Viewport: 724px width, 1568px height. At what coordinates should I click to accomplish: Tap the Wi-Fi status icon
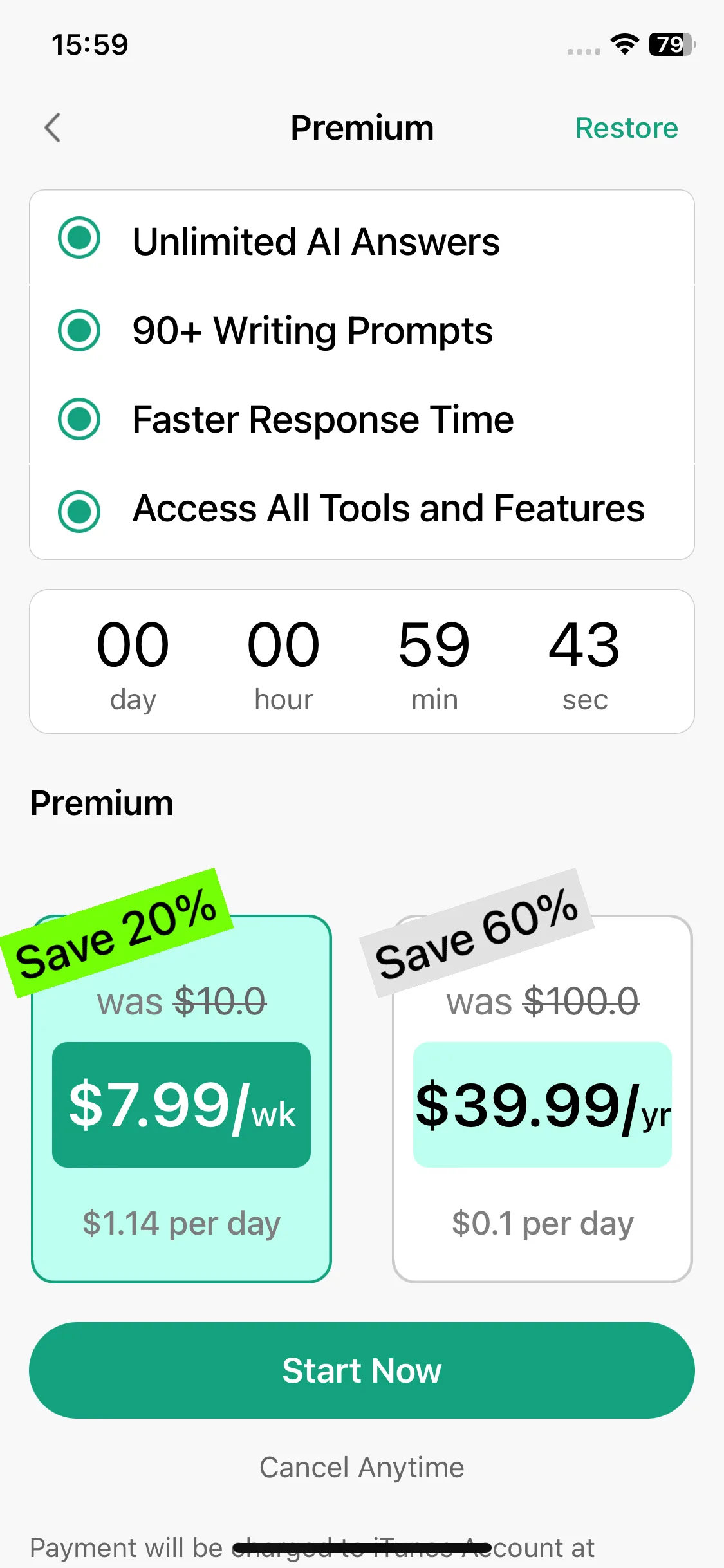point(624,44)
